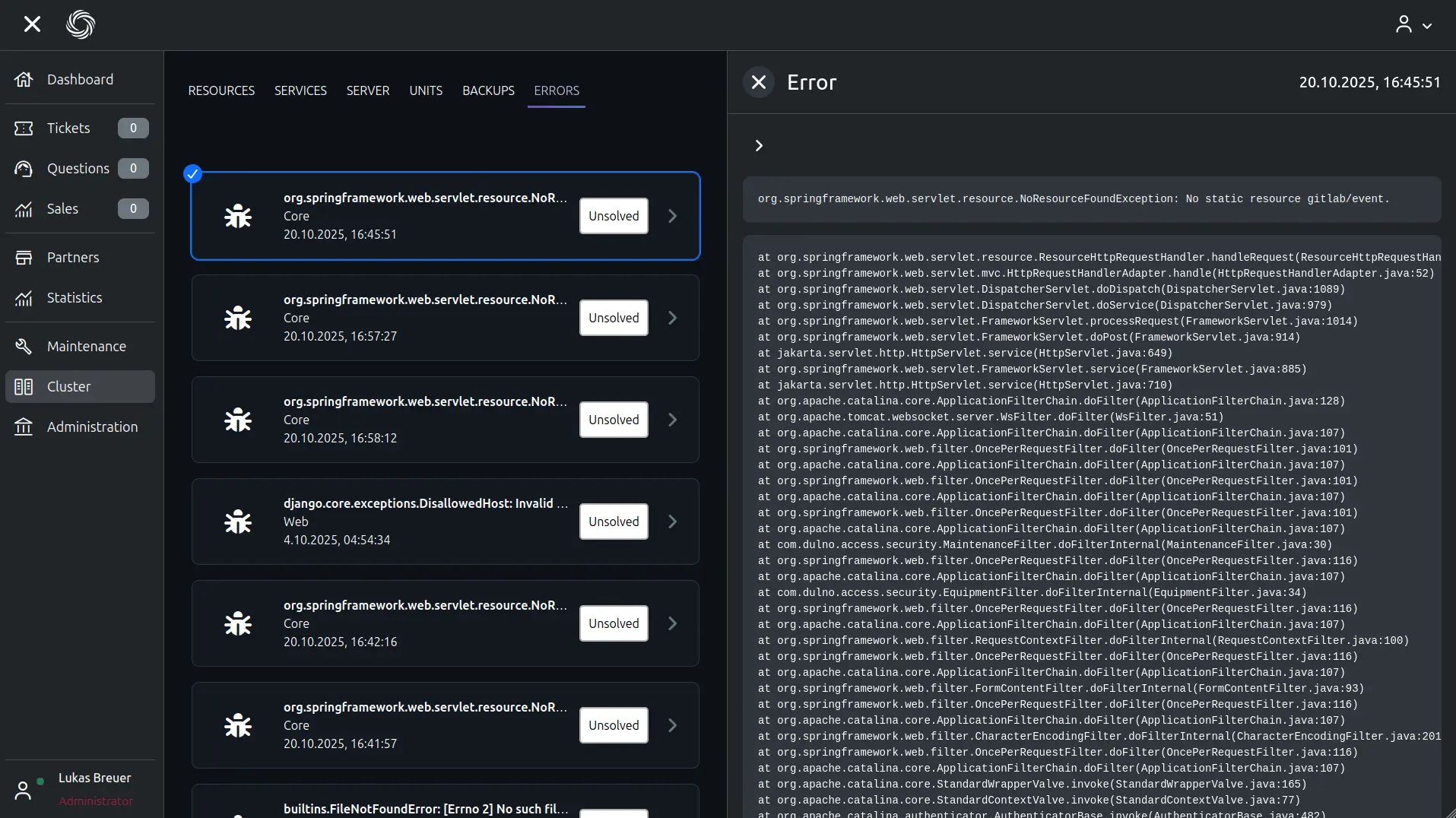The image size is (1456, 818).
Task: Expand the 16:58:12 error entry chevron
Action: click(673, 420)
